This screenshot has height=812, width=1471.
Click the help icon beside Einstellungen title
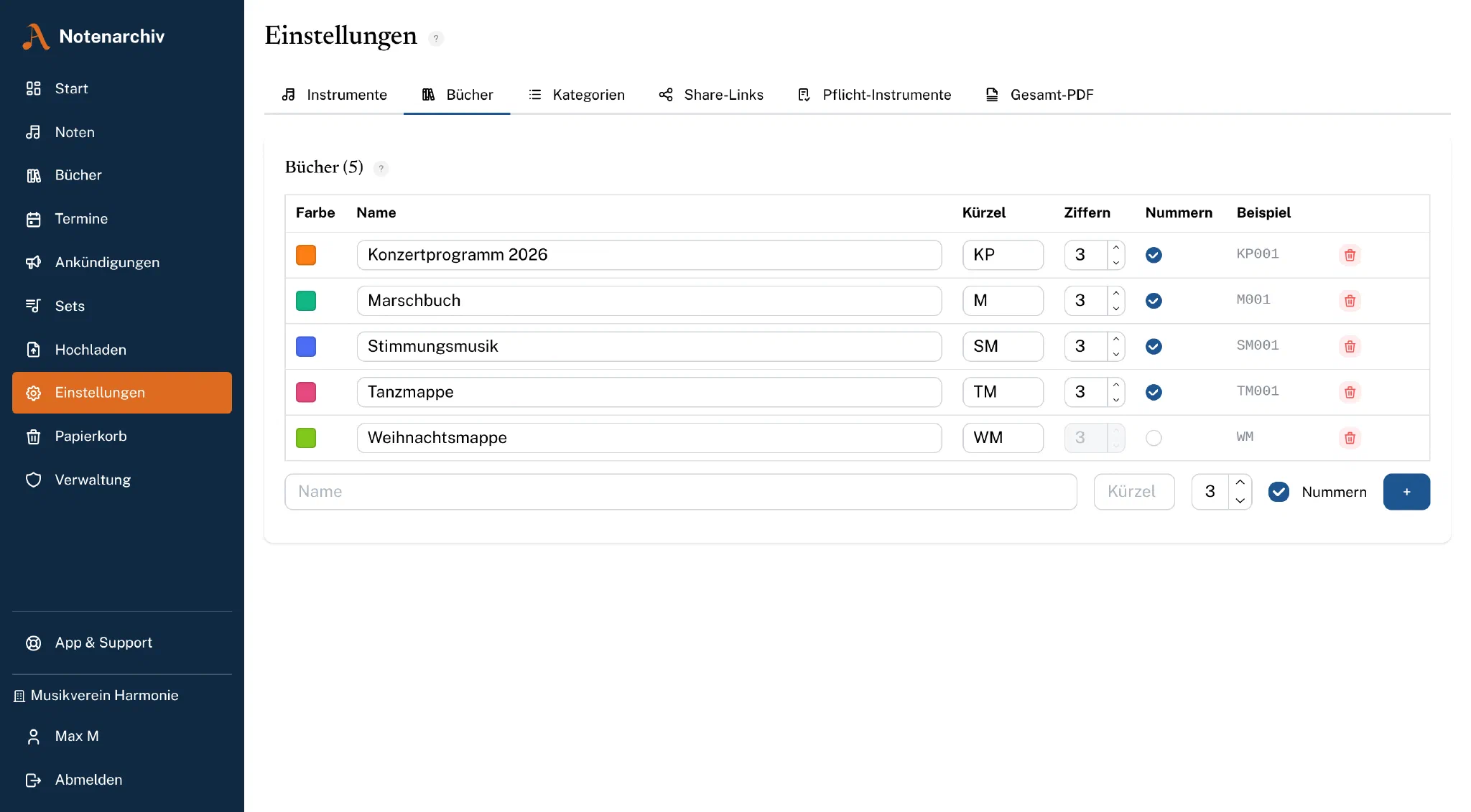tap(436, 38)
